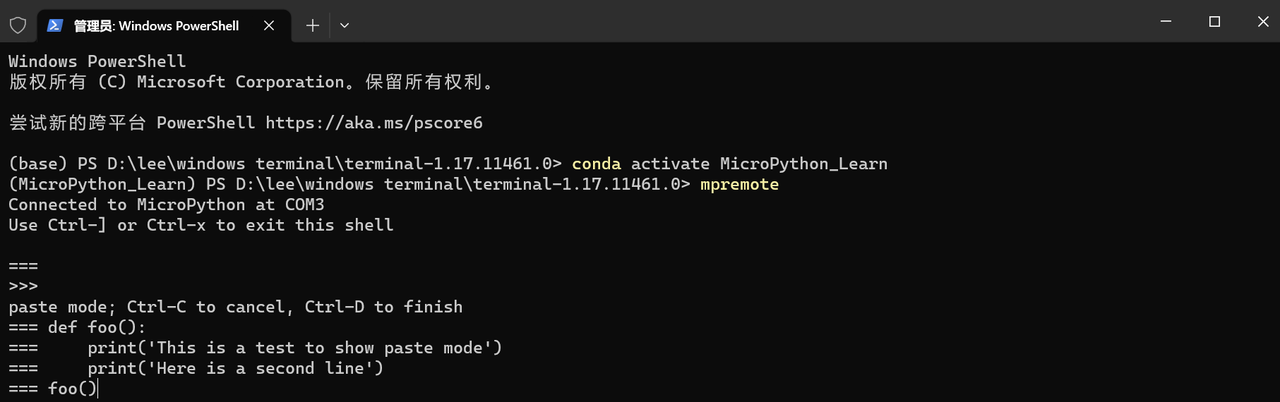The image size is (1280, 402).
Task: Click the >>> REPL prompt
Action: pos(23,286)
